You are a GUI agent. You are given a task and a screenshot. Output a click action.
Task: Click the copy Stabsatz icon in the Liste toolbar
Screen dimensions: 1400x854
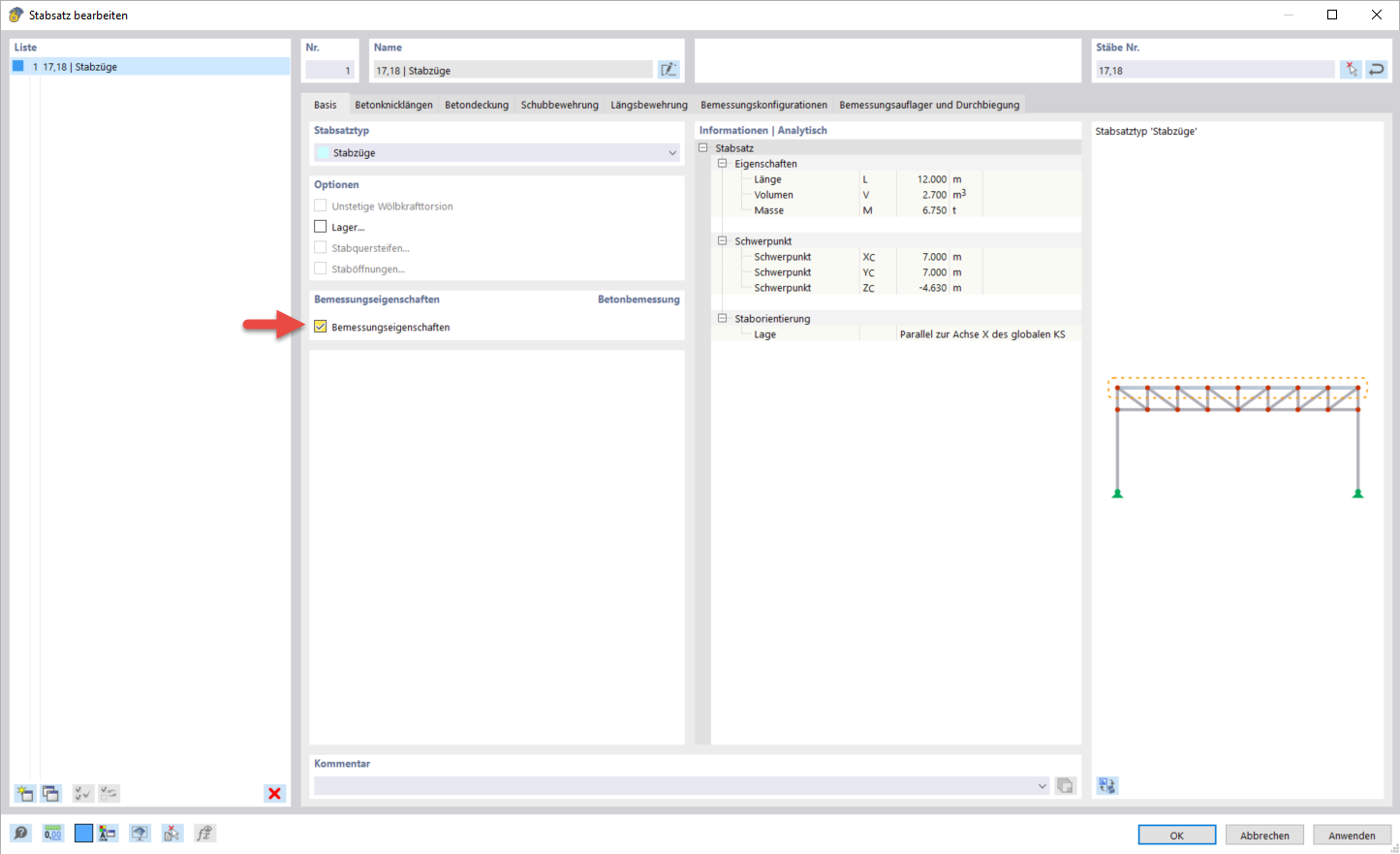[49, 793]
